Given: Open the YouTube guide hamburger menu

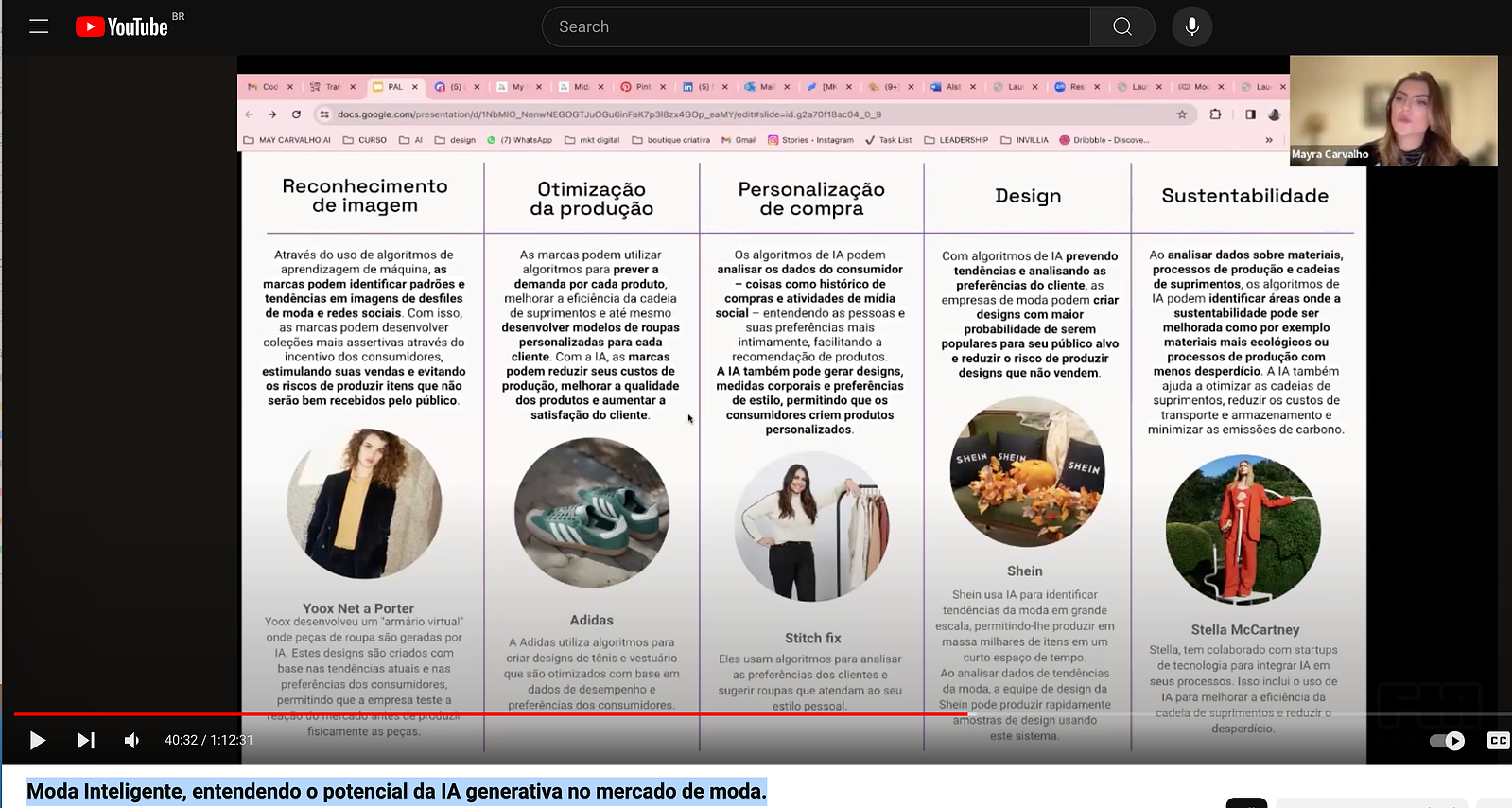Looking at the screenshot, I should (39, 26).
